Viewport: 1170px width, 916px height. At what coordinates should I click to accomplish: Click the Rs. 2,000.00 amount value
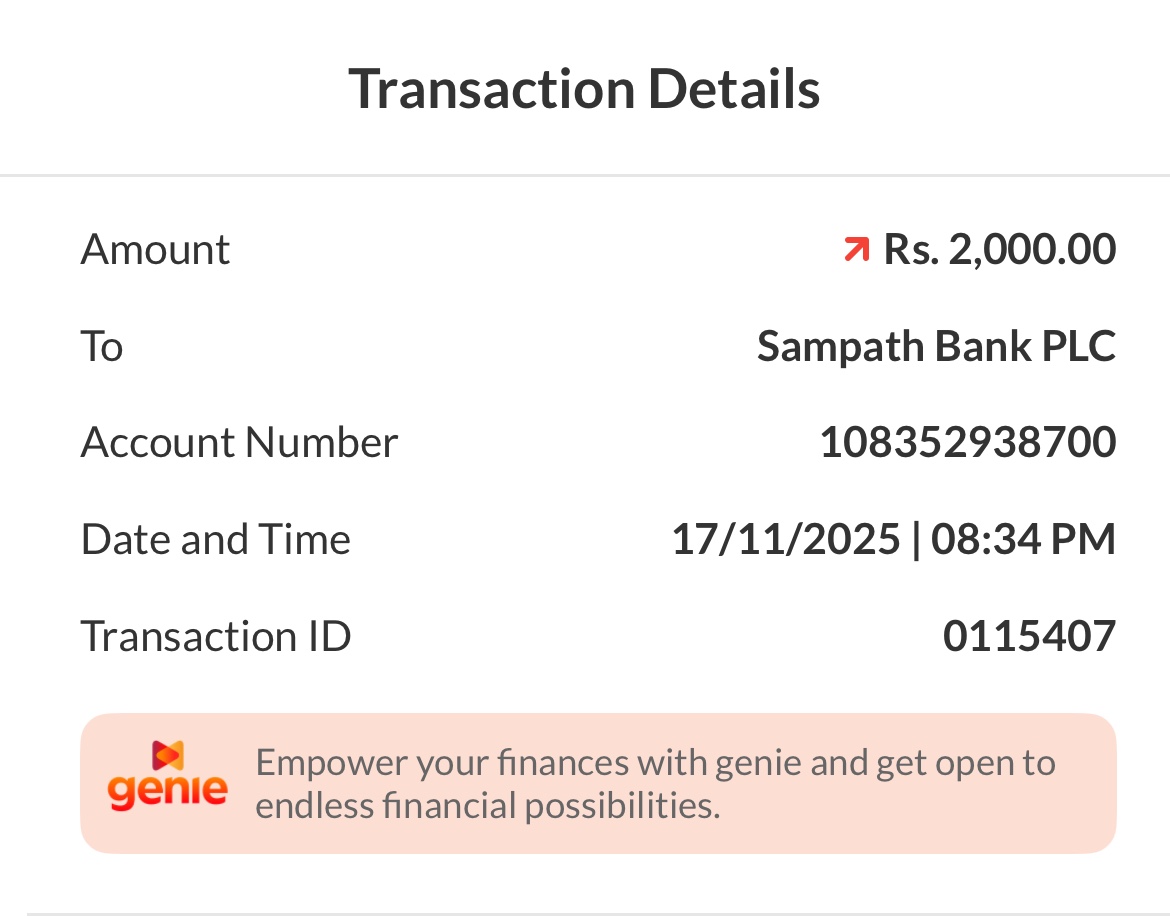coord(999,249)
